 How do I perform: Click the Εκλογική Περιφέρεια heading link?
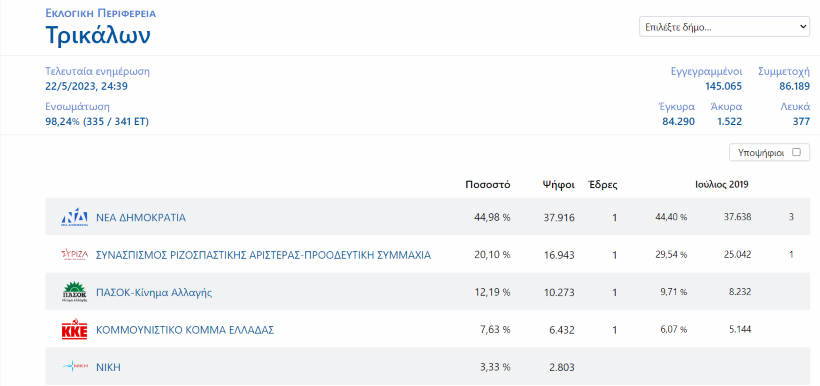point(100,13)
